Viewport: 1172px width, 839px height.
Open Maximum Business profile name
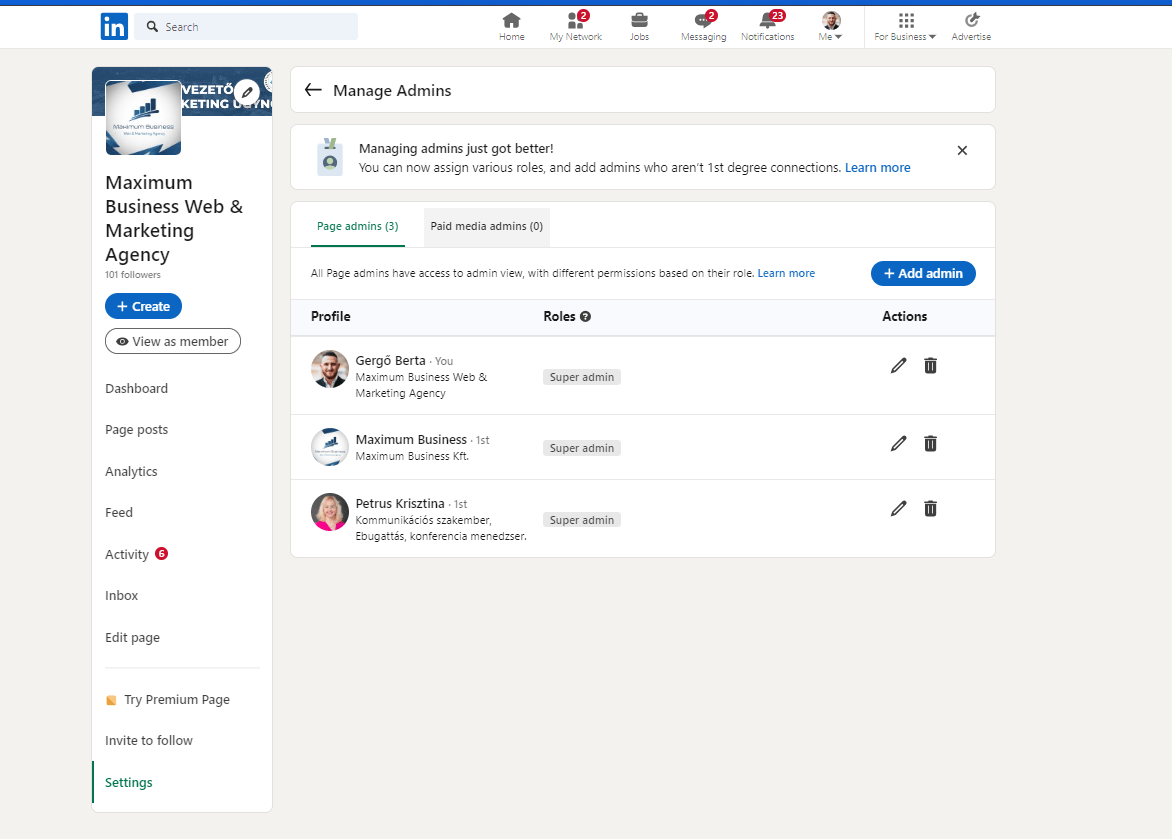click(411, 440)
